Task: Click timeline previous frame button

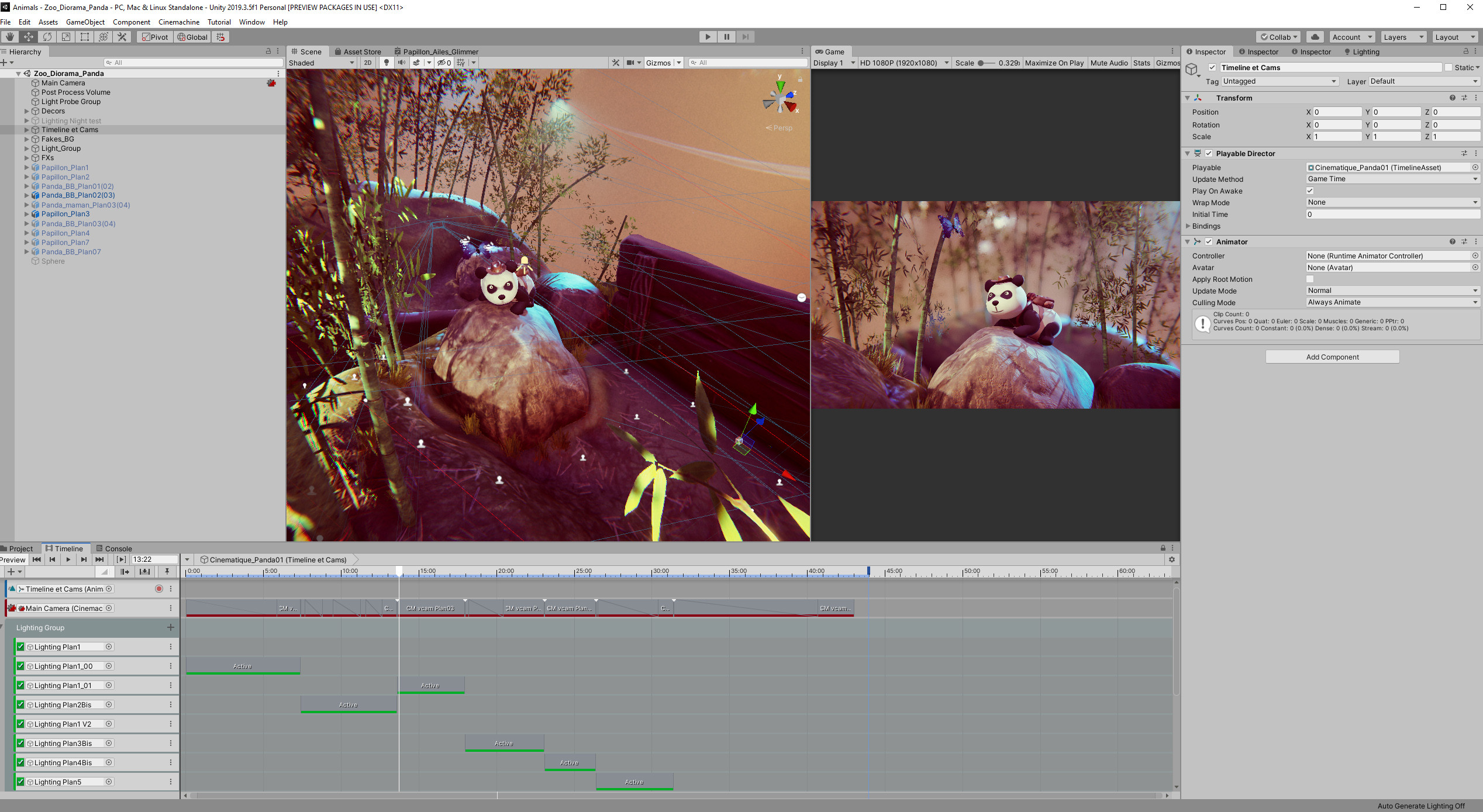Action: [x=53, y=559]
